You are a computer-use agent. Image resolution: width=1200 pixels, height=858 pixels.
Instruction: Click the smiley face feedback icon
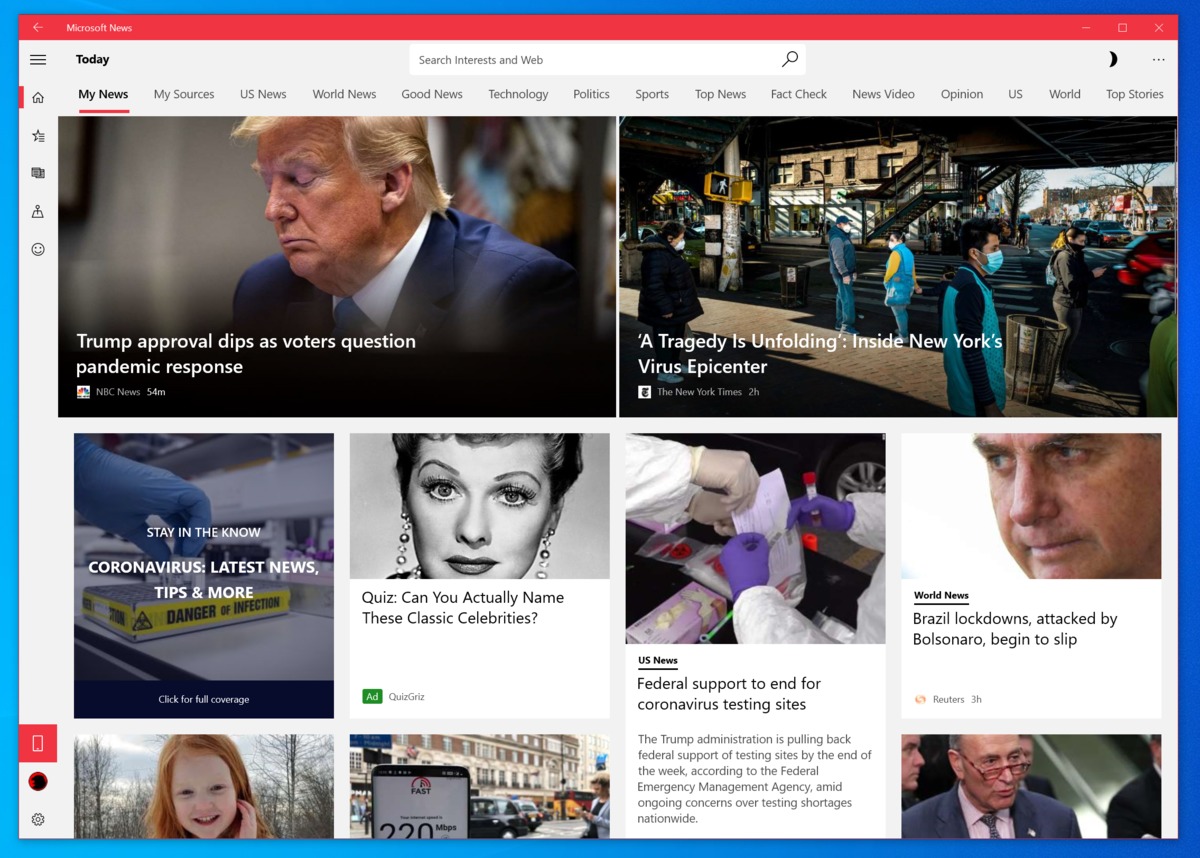pyautogui.click(x=38, y=249)
